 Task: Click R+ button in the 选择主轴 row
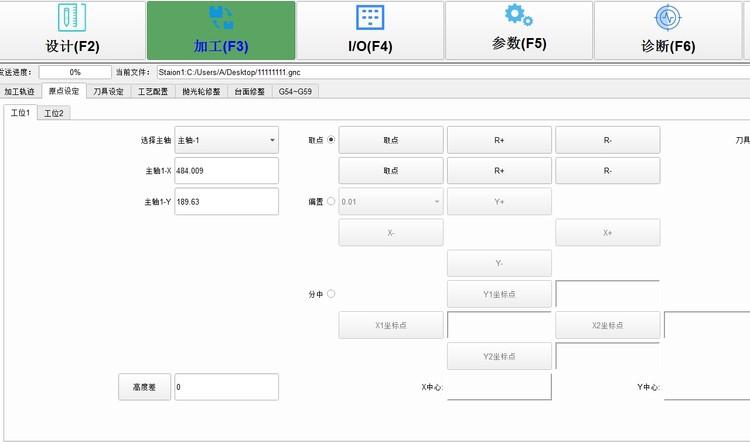pos(499,140)
